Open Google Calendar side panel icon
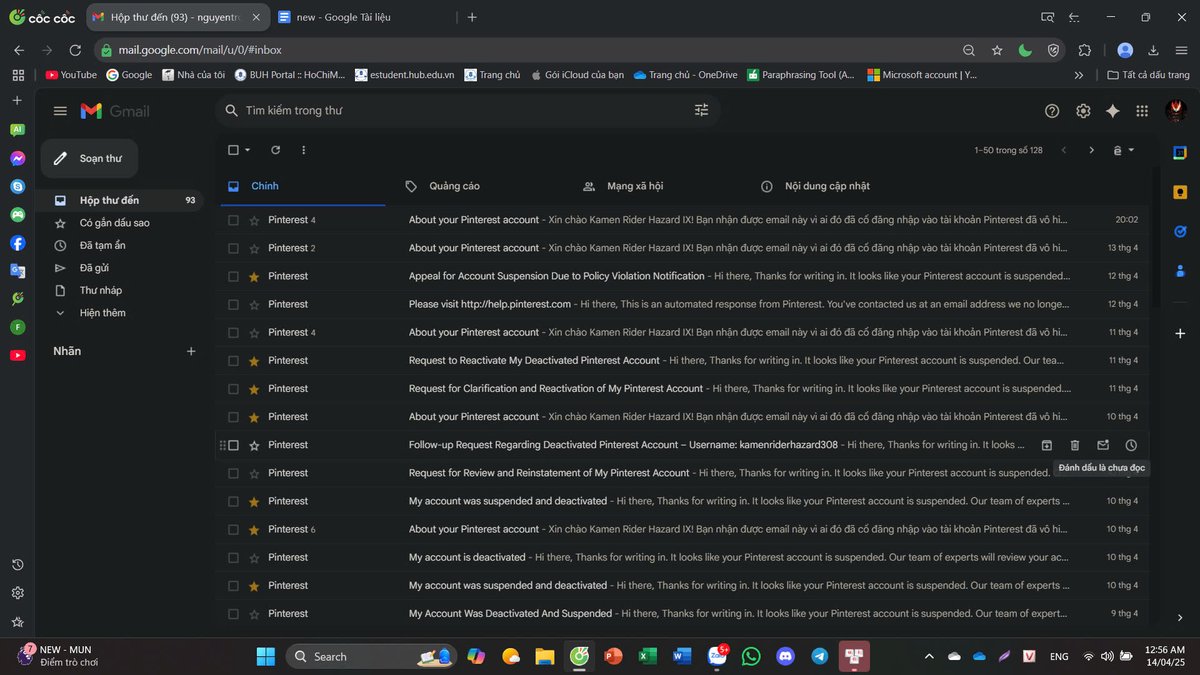The image size is (1200, 675). click(x=1180, y=153)
